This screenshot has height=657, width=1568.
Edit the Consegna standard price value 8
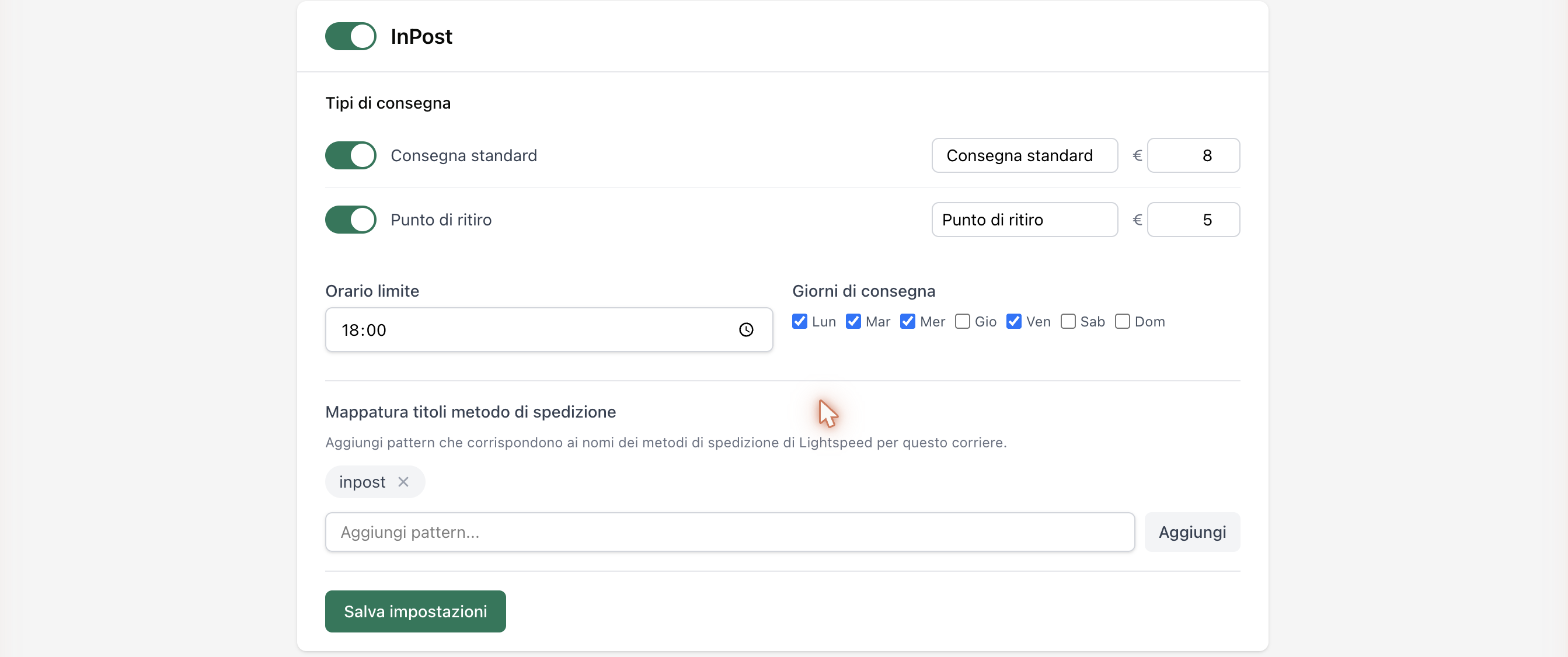click(1193, 155)
